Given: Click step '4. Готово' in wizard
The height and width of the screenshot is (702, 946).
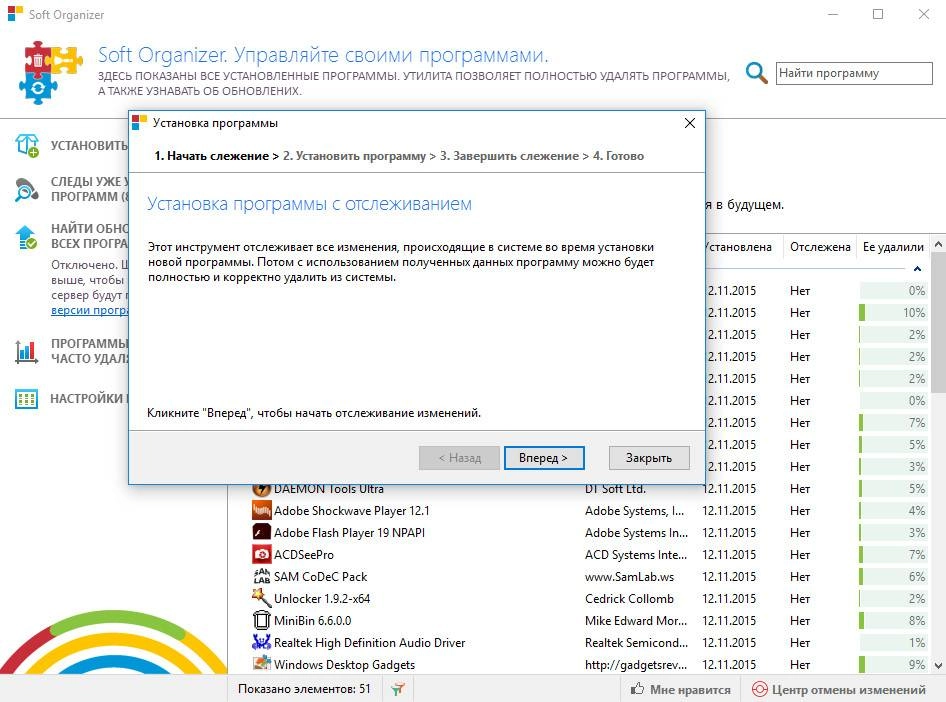Looking at the screenshot, I should point(618,156).
